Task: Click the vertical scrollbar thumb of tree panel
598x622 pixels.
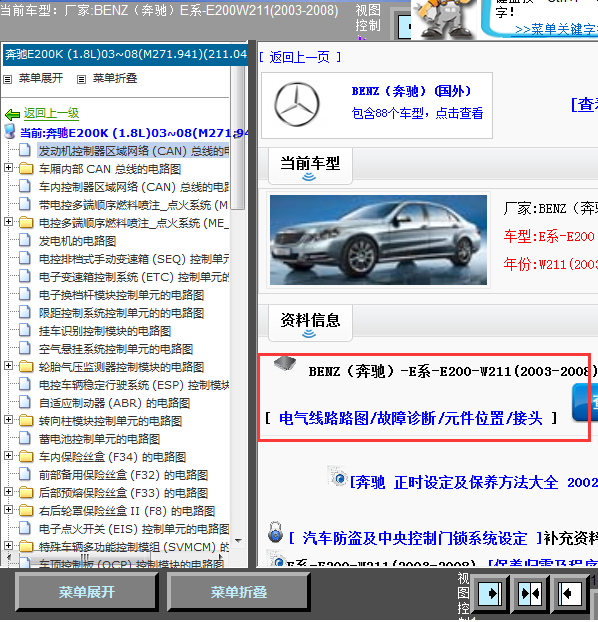Action: point(238,137)
